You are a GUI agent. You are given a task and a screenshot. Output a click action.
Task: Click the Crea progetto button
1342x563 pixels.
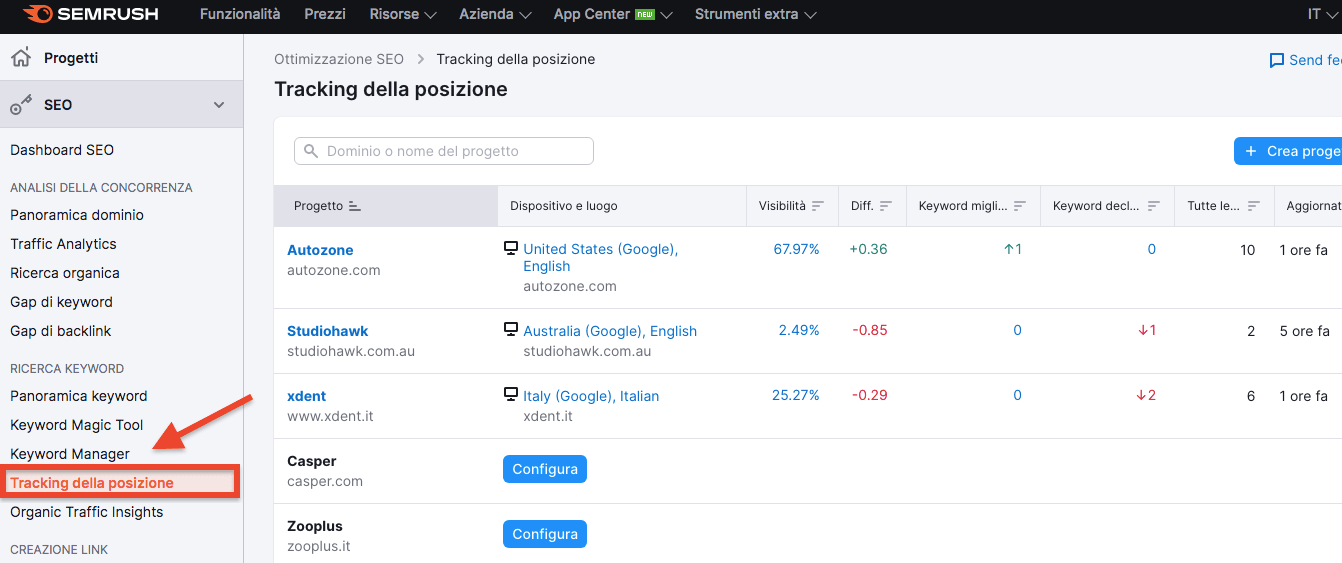tap(1290, 151)
